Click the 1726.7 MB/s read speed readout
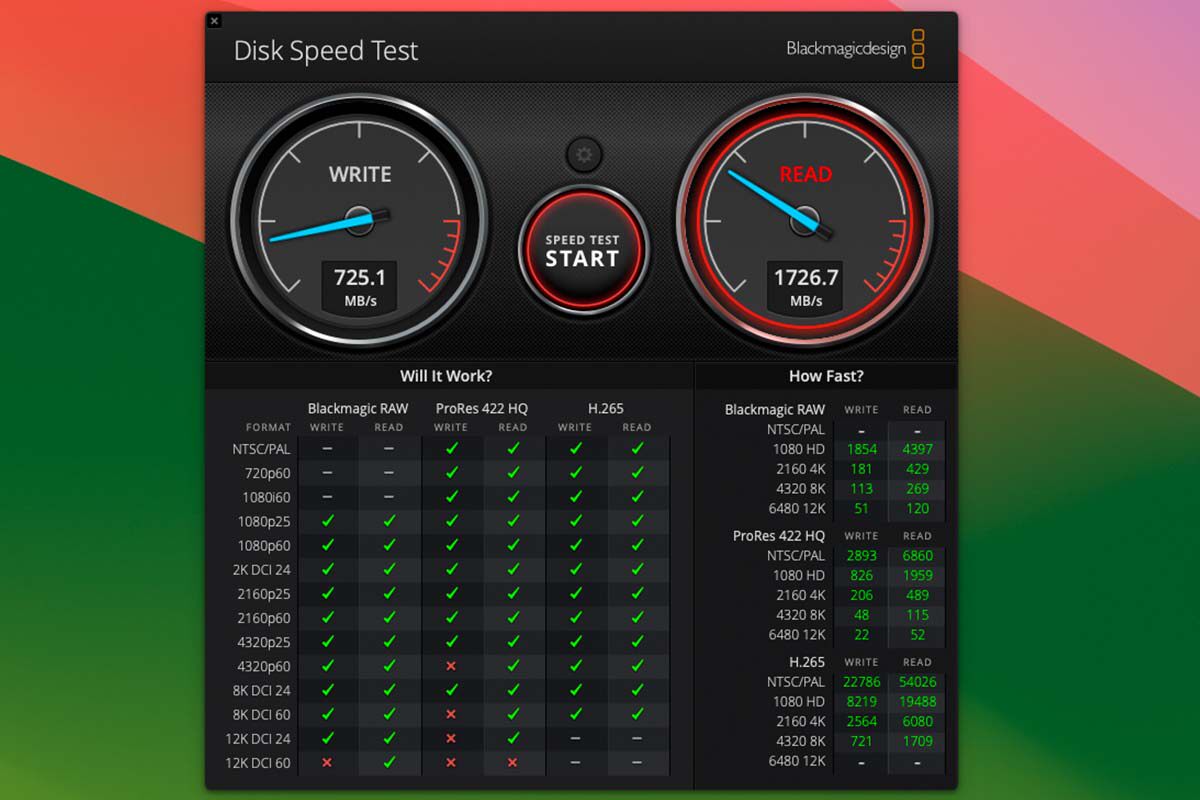The image size is (1200, 800). click(805, 287)
